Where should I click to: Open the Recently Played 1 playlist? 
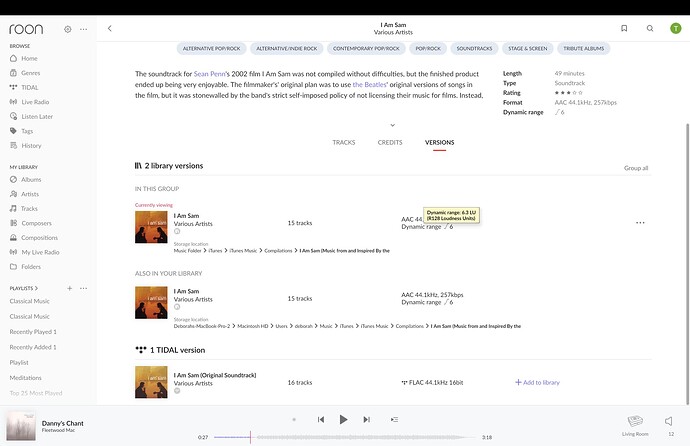click(x=33, y=332)
